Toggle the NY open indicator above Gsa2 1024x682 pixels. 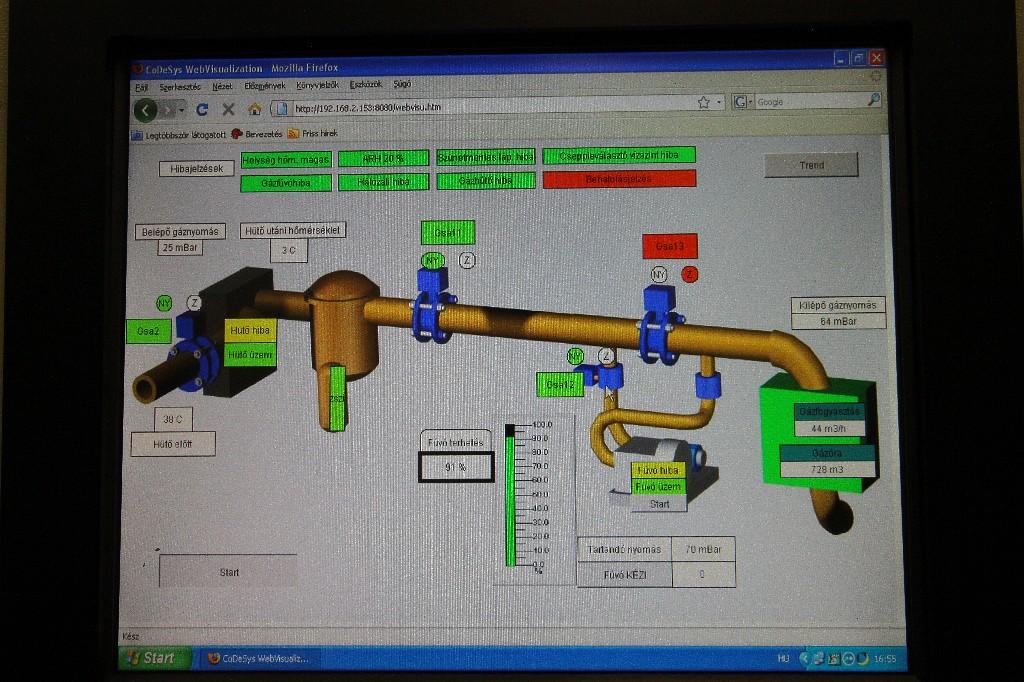(x=164, y=303)
